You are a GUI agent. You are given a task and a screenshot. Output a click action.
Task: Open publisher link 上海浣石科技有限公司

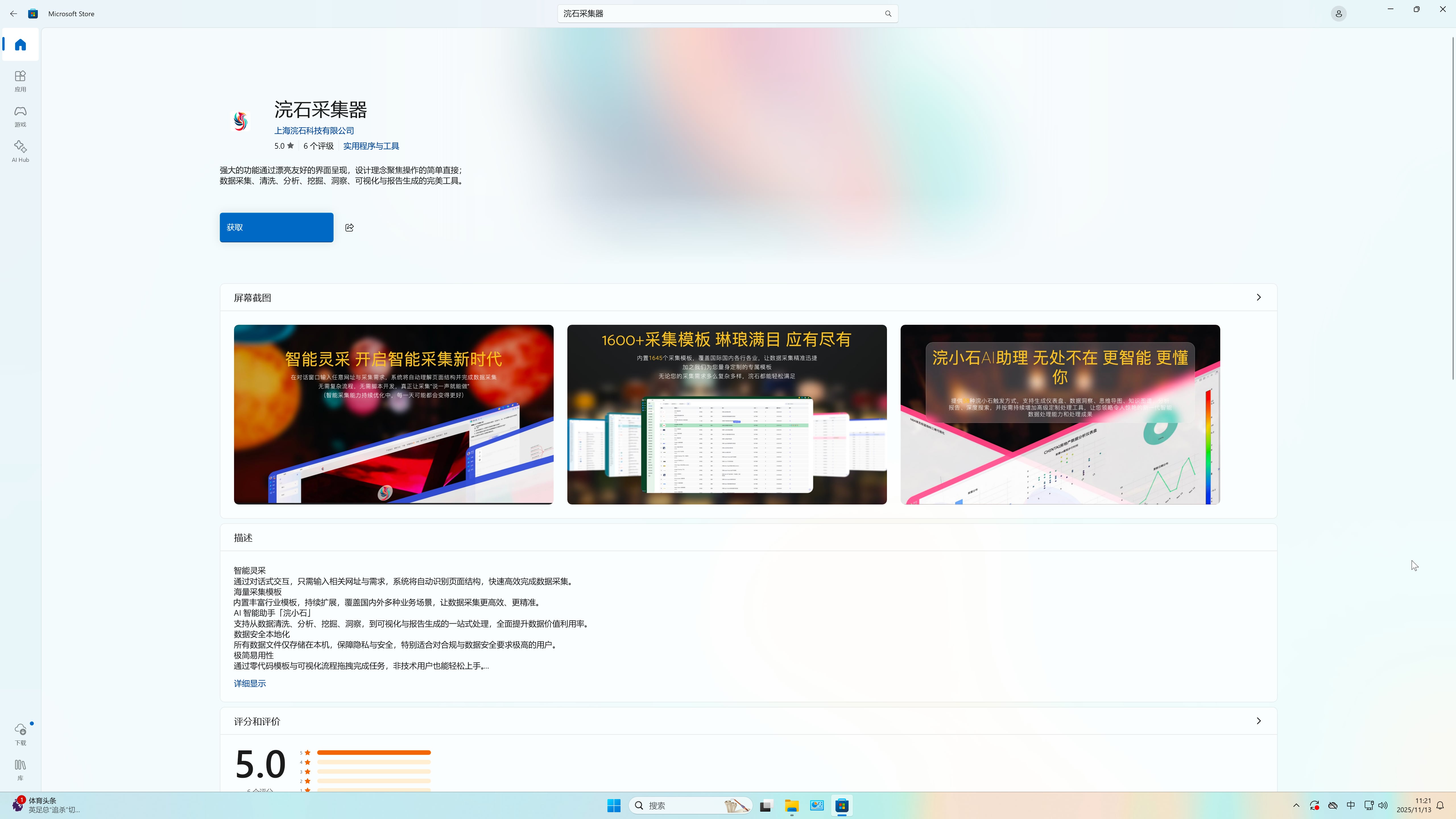[x=314, y=131]
